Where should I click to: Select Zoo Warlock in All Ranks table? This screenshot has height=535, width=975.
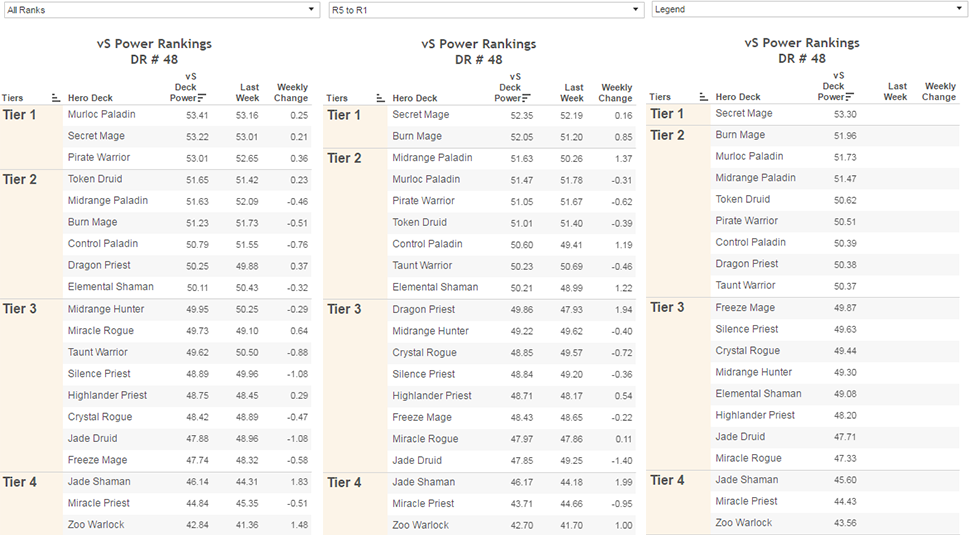[x=96, y=524]
